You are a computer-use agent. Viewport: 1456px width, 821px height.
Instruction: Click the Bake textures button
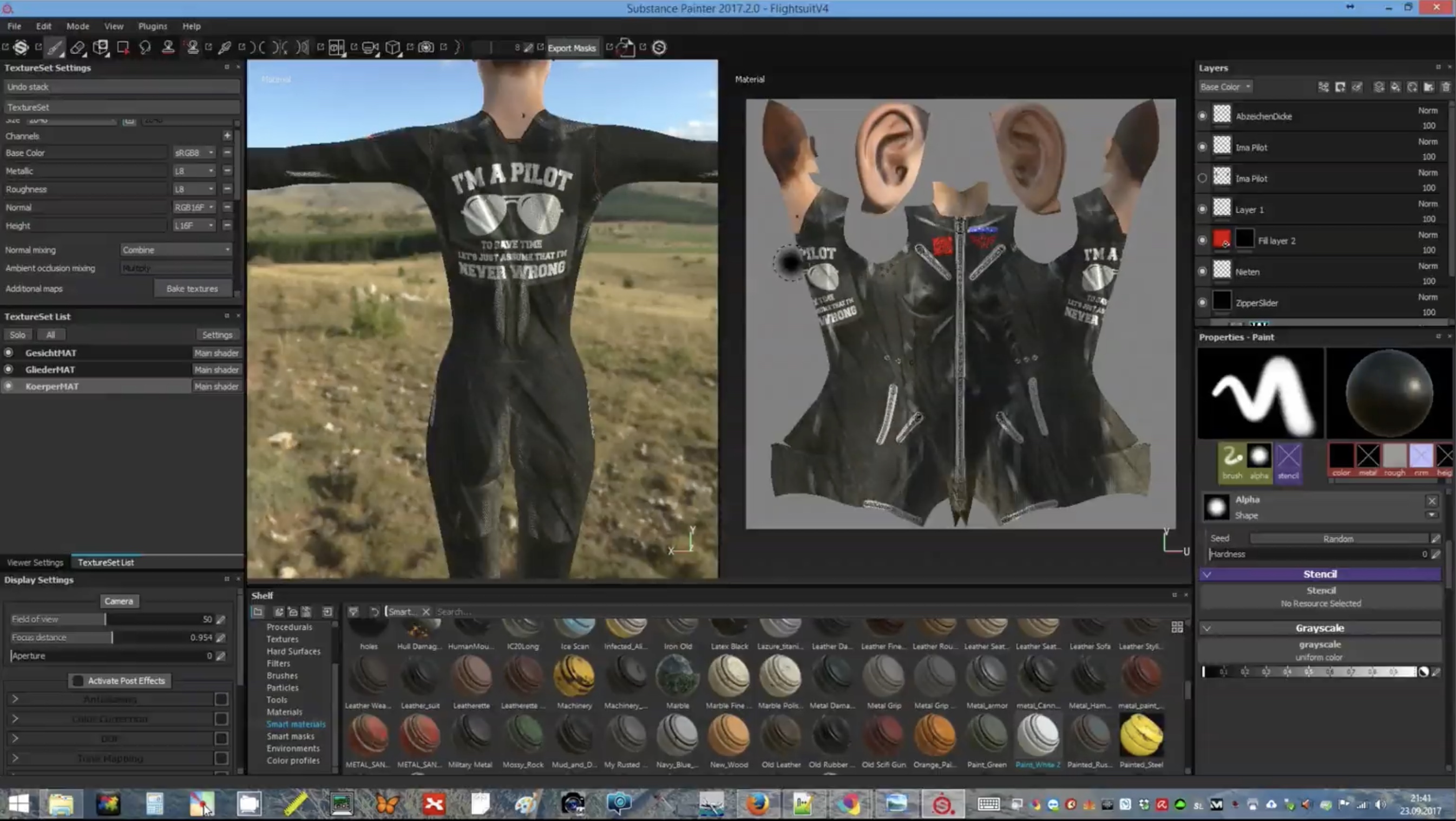pos(192,288)
